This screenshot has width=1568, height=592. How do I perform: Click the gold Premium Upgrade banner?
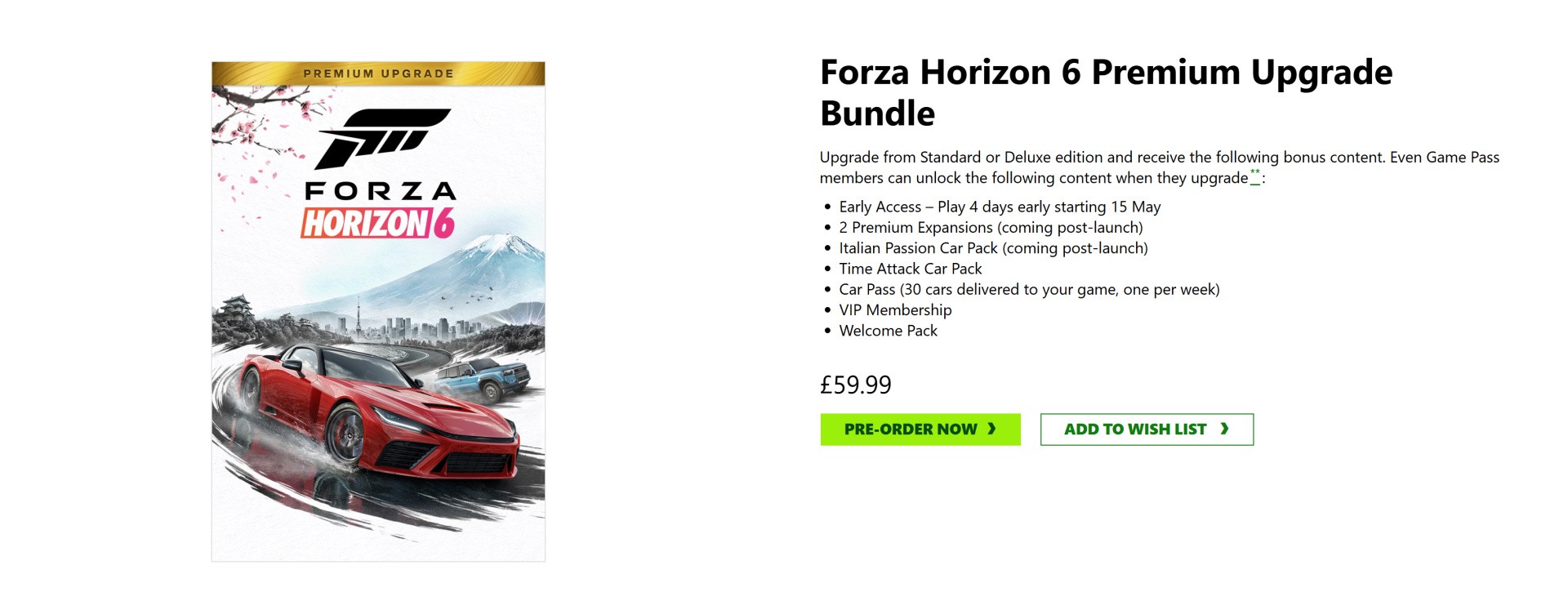coord(378,73)
